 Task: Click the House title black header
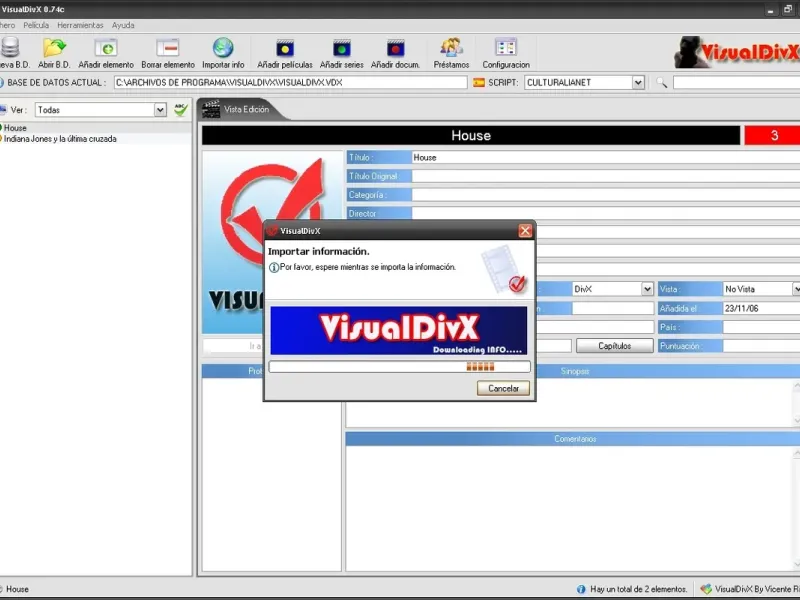coord(471,135)
